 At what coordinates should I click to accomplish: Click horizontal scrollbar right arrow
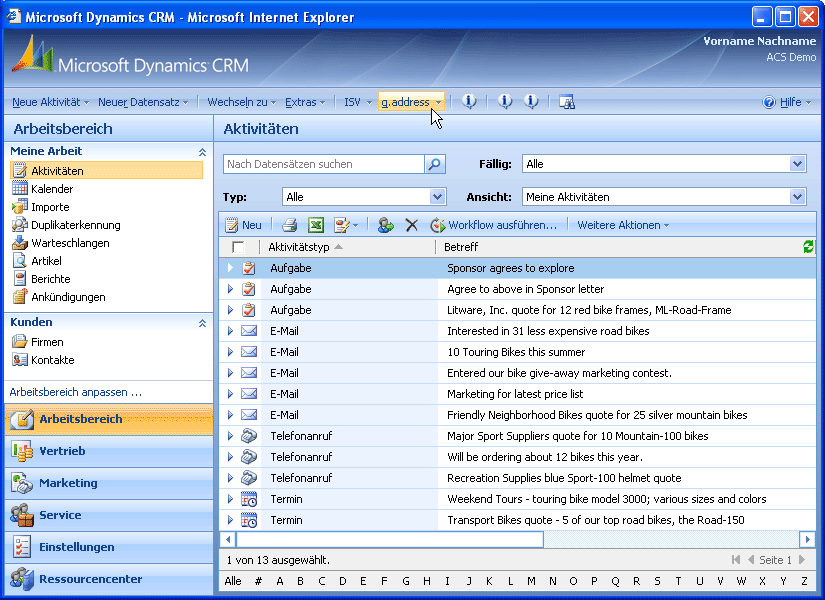tap(808, 539)
